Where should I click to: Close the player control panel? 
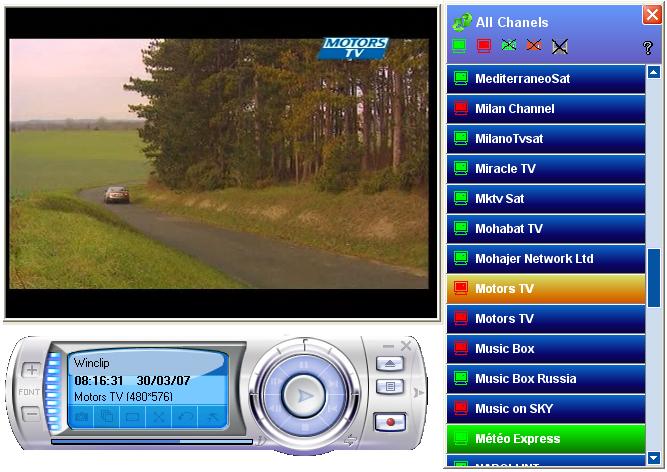tap(406, 346)
